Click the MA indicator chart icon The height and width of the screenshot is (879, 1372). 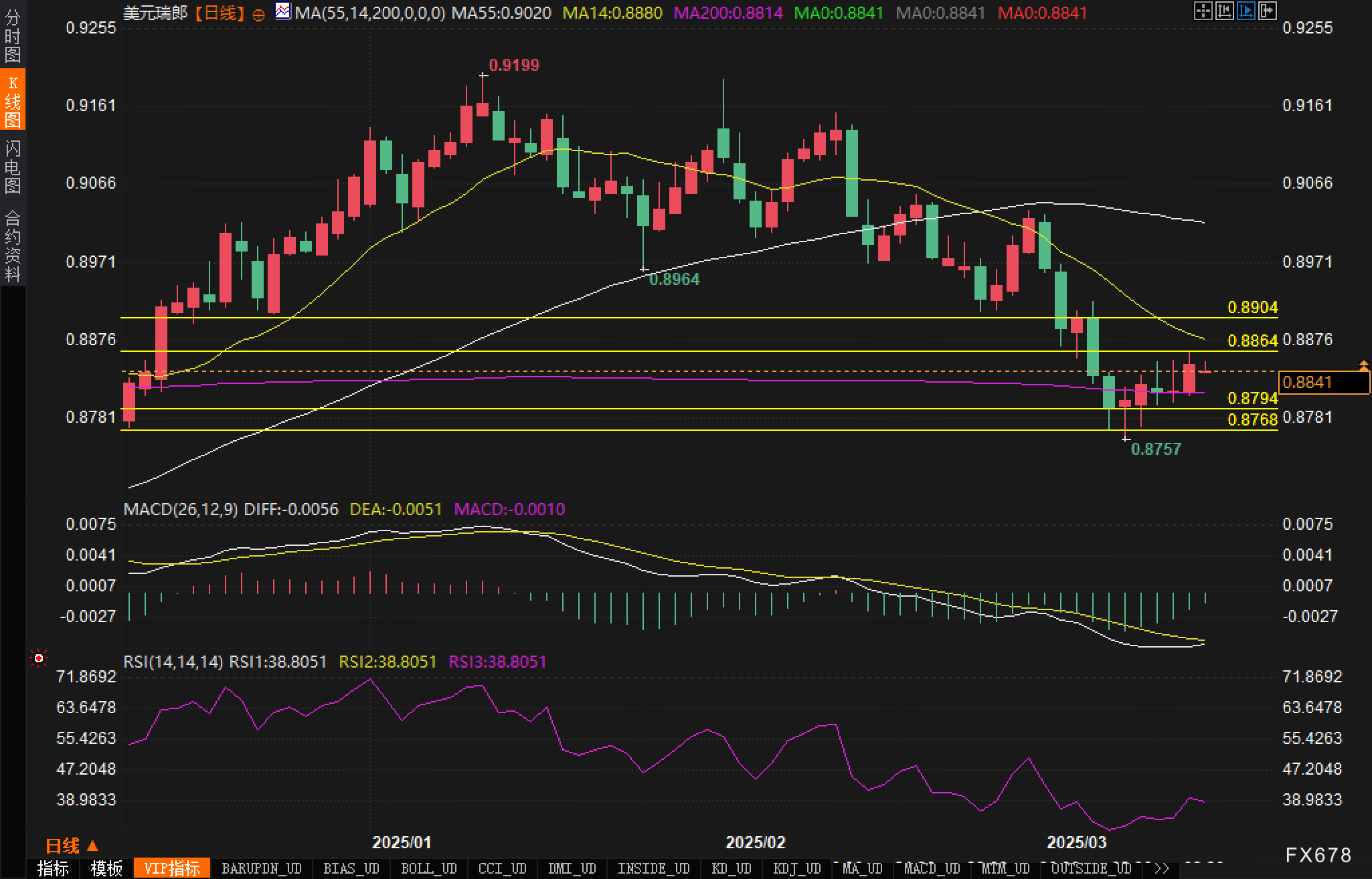click(283, 11)
